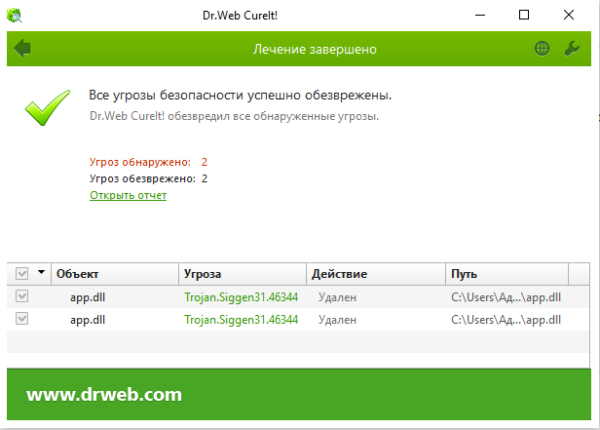Maximize the Dr.Web CureIt! window
600x430 pixels.
pos(524,15)
